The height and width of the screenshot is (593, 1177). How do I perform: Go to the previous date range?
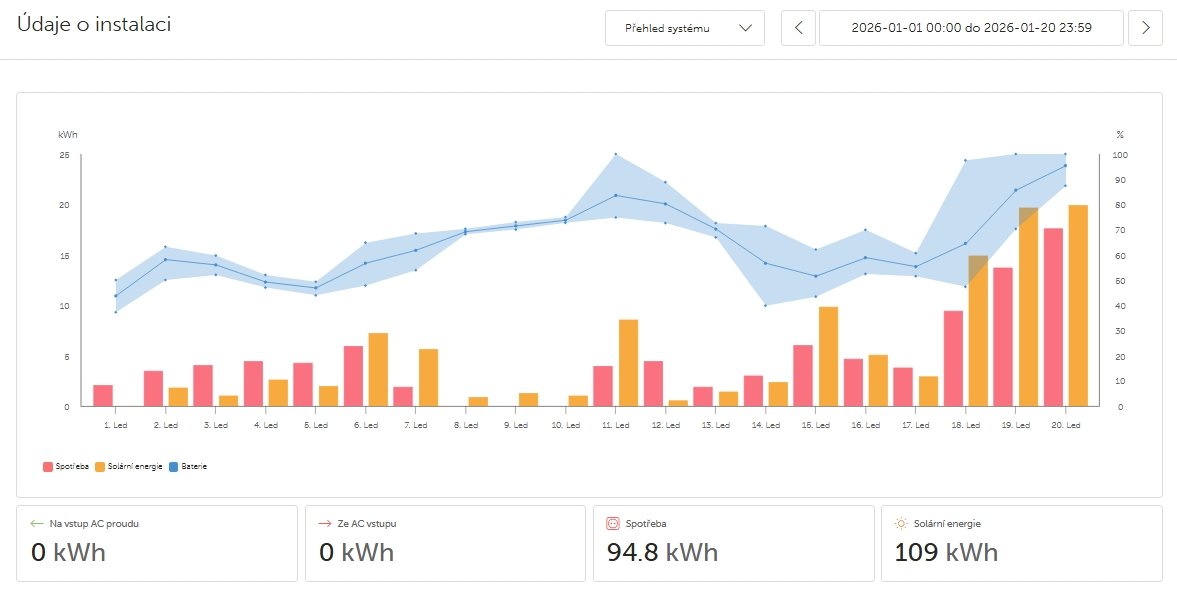pos(798,28)
